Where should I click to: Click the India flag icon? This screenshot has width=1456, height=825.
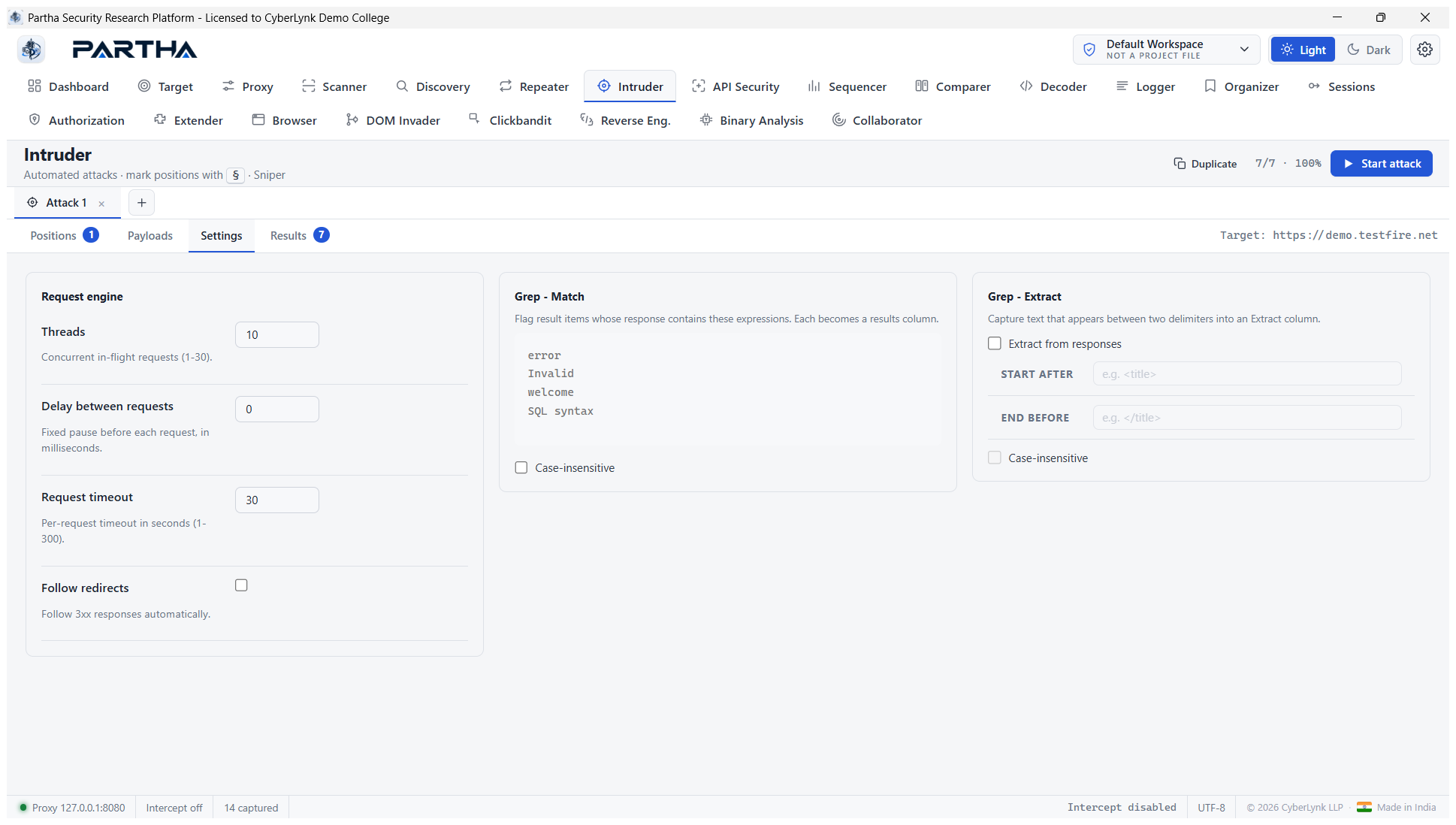coord(1364,808)
